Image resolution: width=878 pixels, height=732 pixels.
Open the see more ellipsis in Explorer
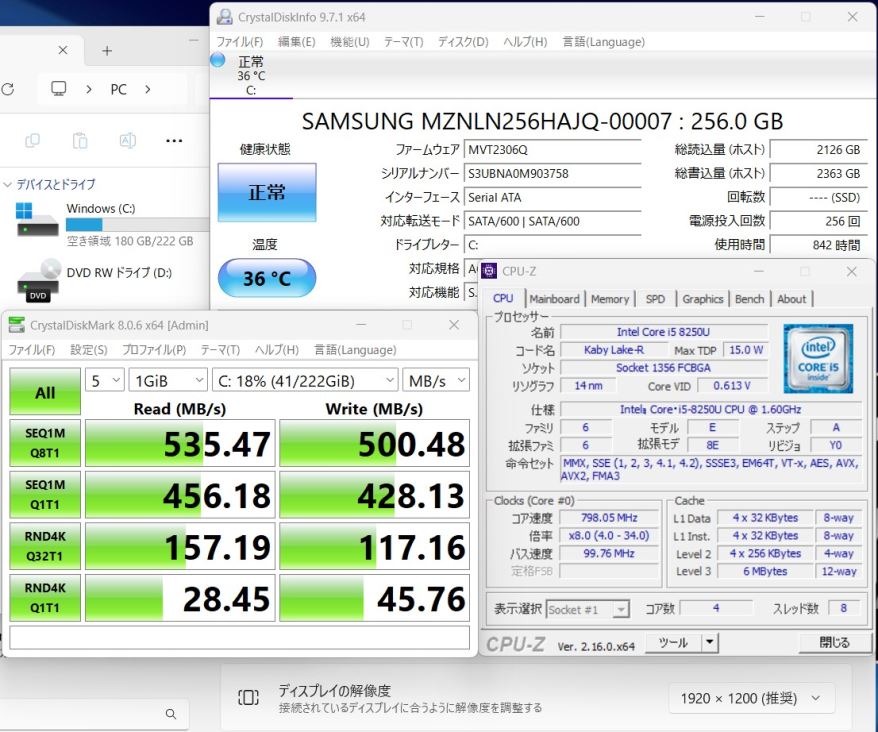point(174,141)
